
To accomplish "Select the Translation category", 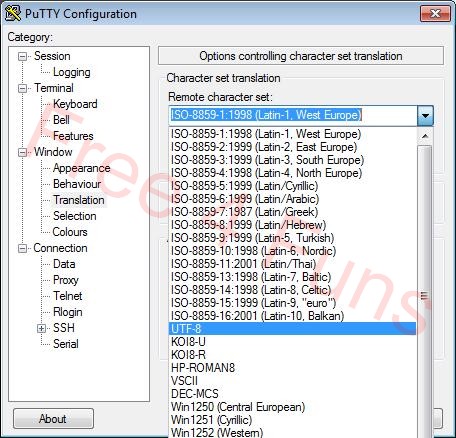I will [79, 200].
